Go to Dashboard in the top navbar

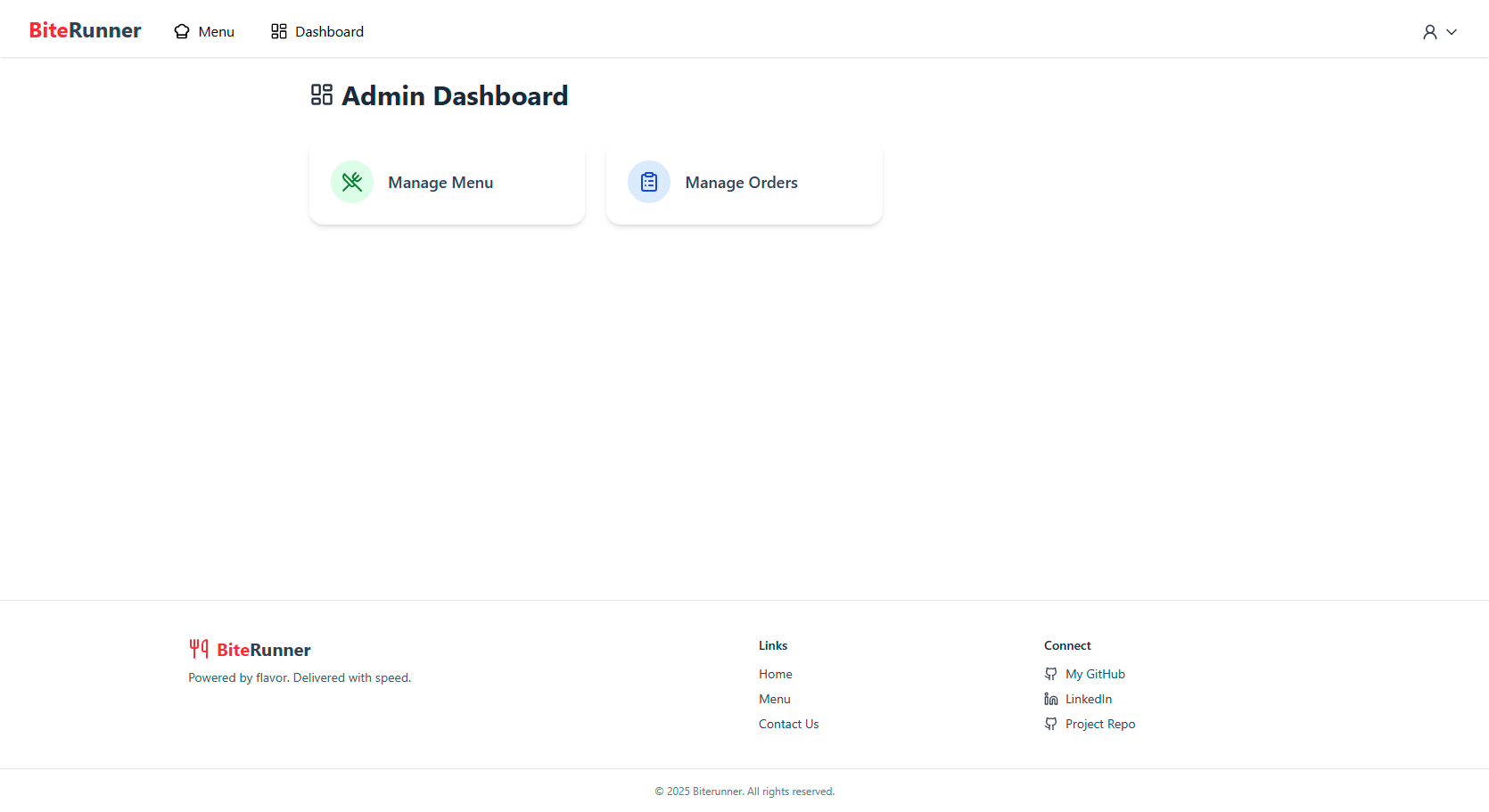pyautogui.click(x=317, y=31)
